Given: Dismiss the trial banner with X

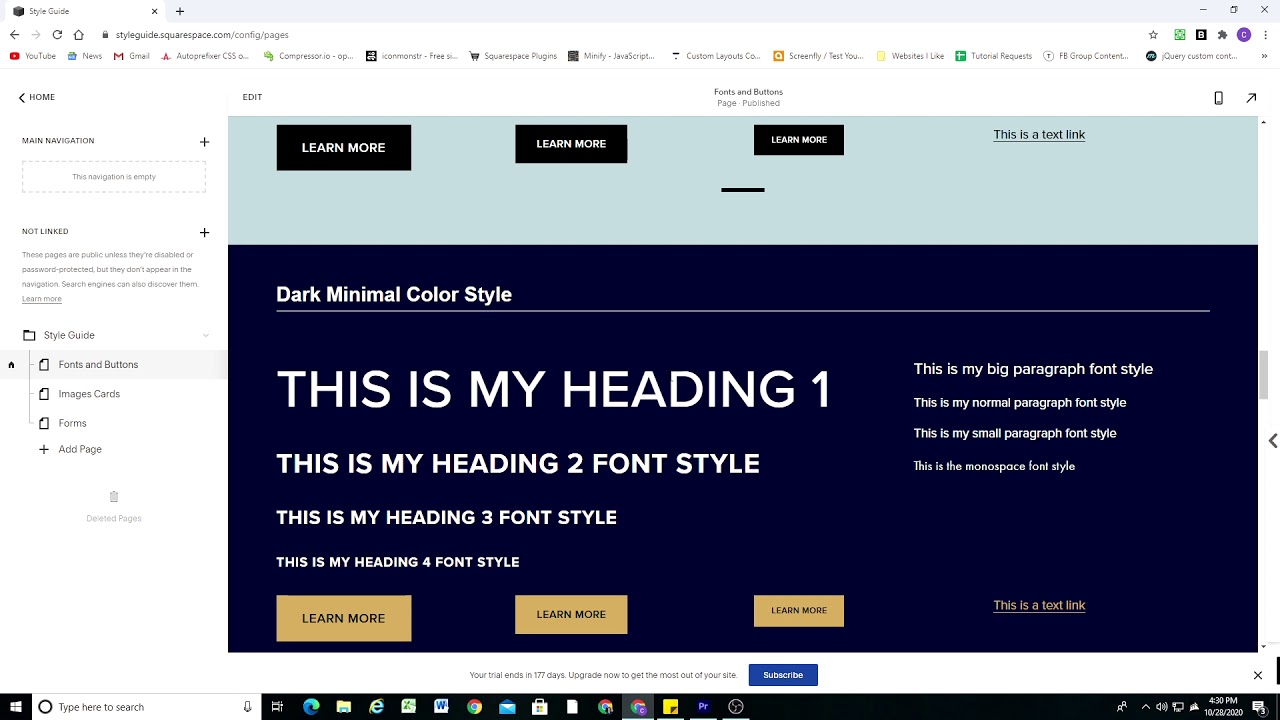Looking at the screenshot, I should click(1258, 675).
